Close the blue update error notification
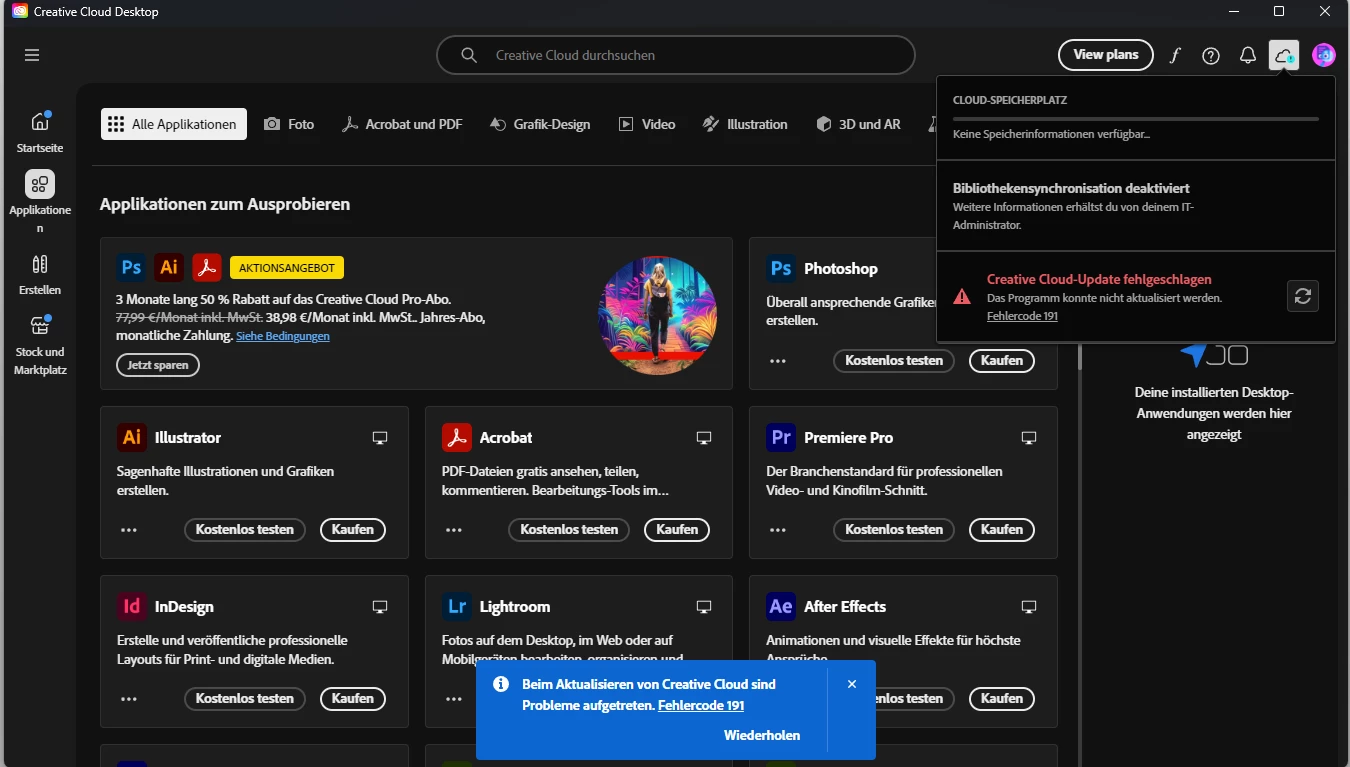1350x767 pixels. click(852, 684)
